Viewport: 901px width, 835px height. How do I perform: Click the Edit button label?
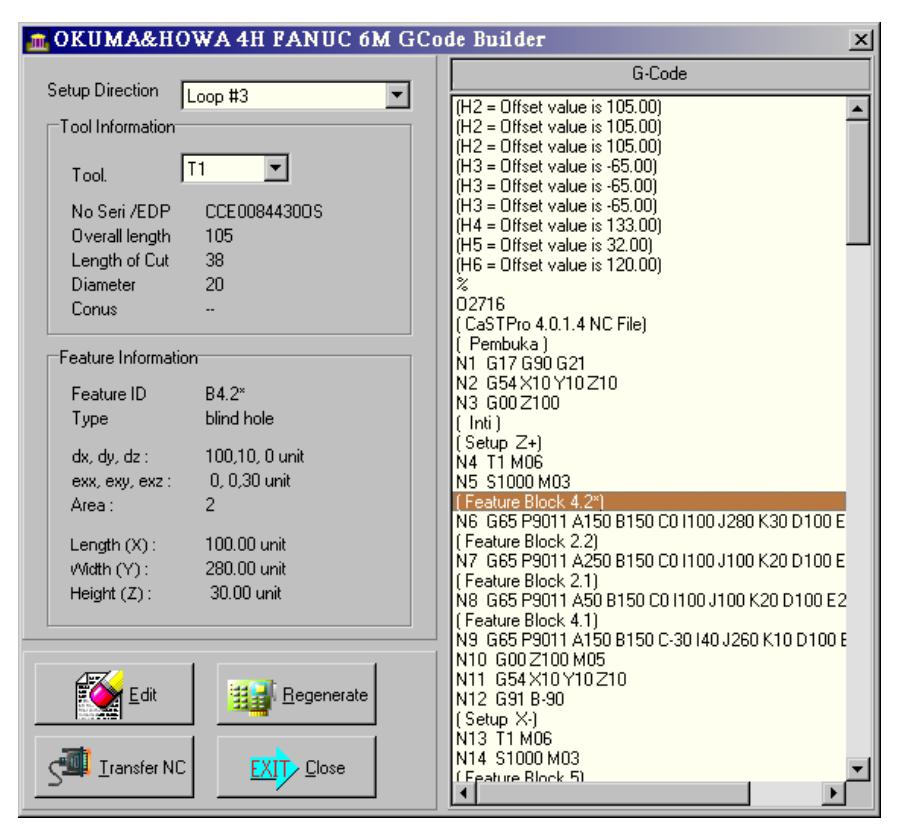143,695
